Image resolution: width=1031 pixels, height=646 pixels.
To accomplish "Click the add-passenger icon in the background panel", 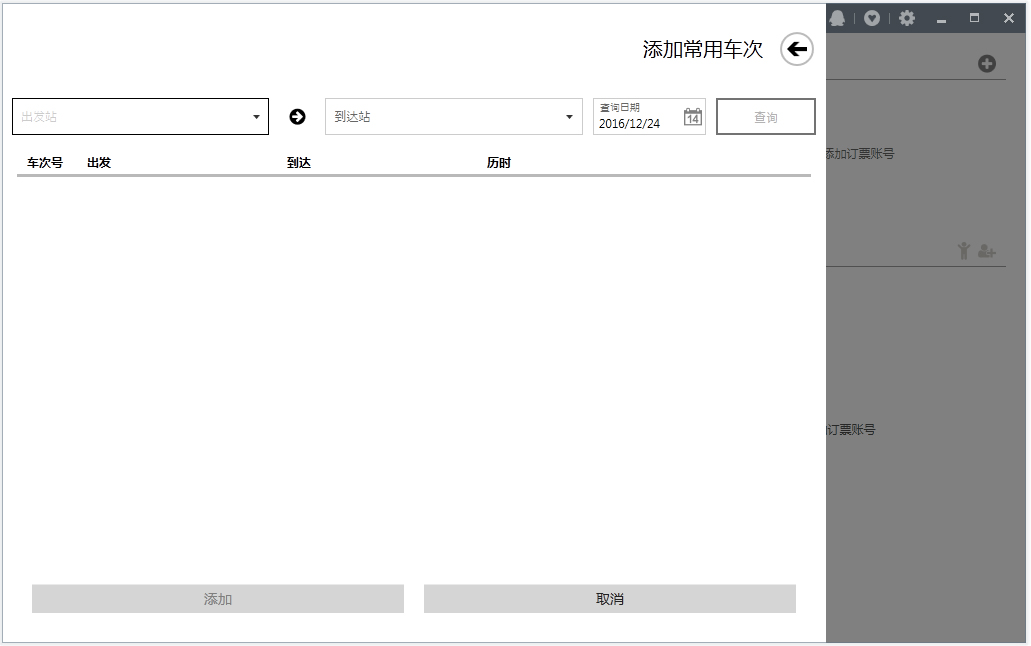I will click(986, 251).
